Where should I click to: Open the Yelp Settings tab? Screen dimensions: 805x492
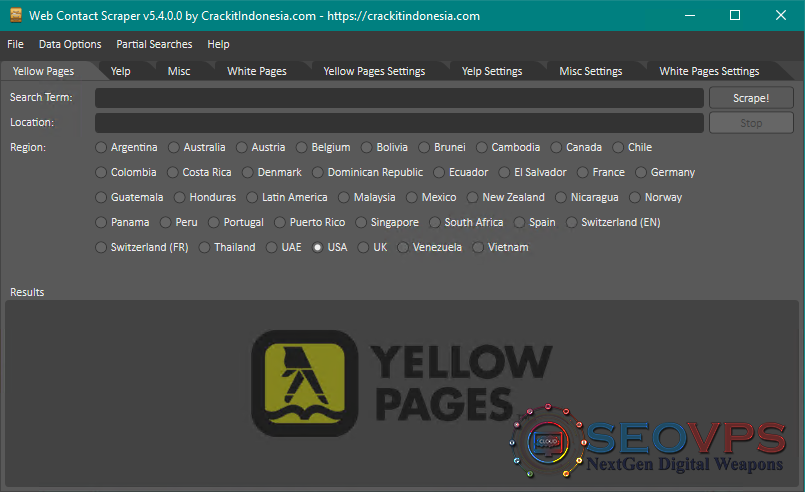tap(492, 71)
